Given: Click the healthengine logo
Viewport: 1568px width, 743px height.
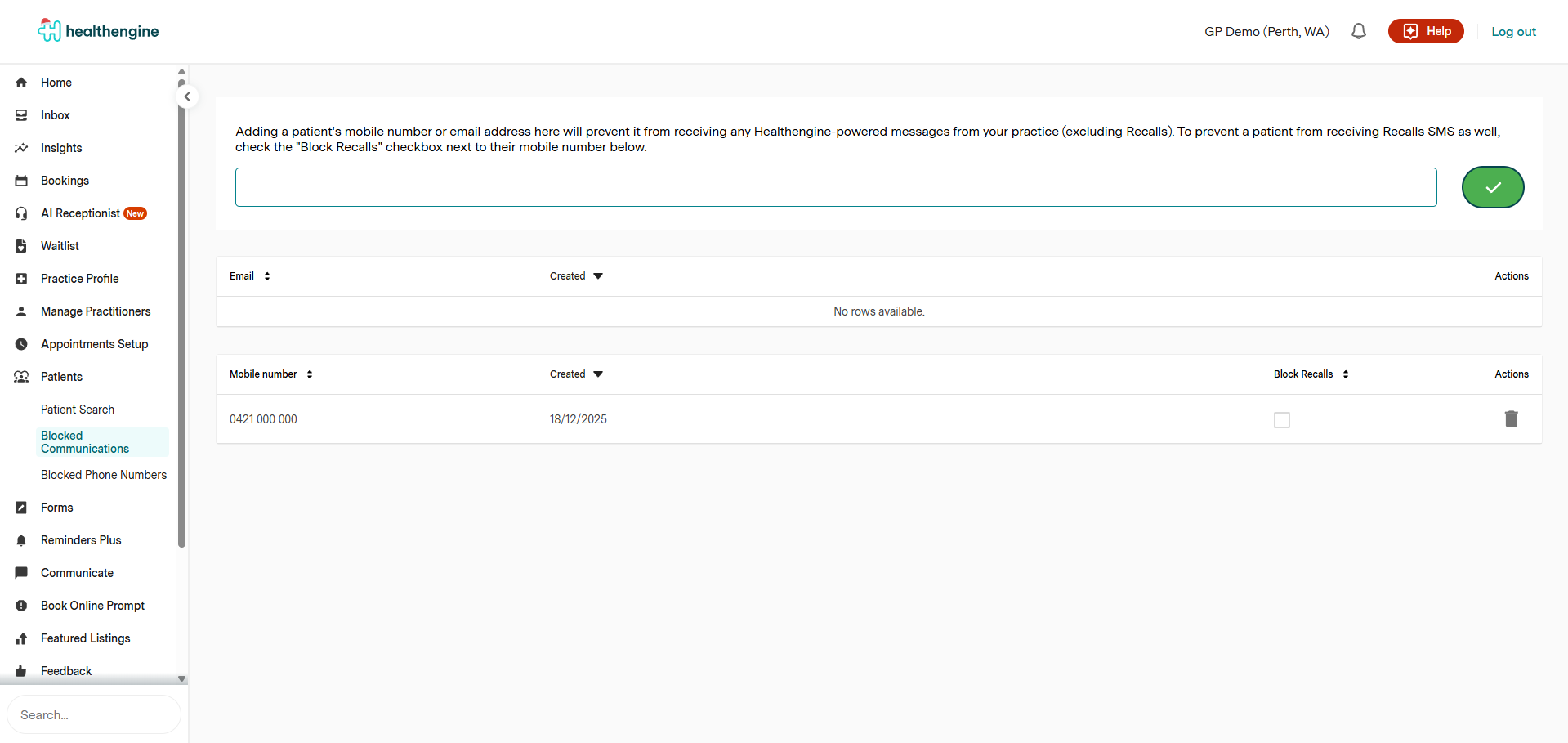Looking at the screenshot, I should (98, 31).
